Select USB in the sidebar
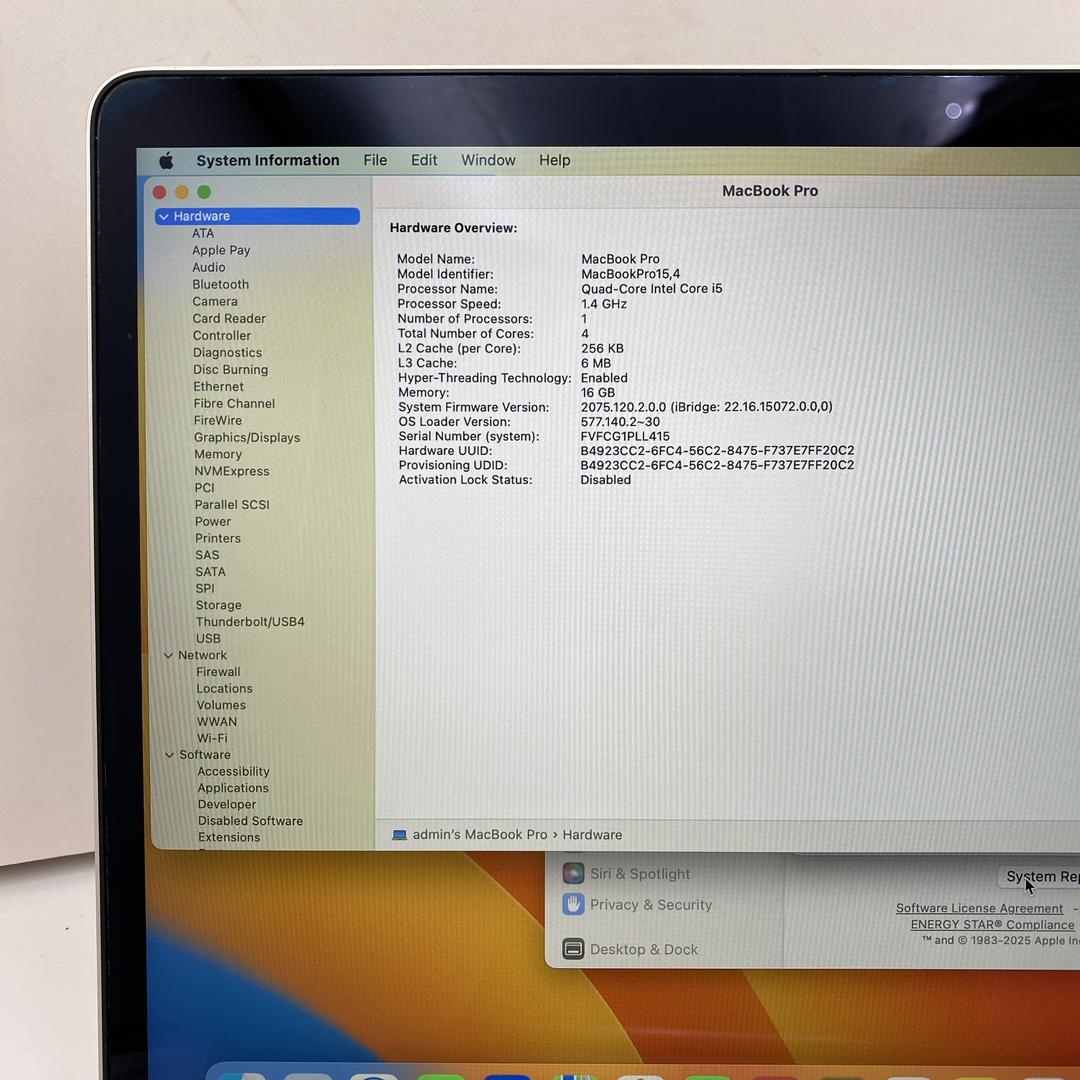 point(208,639)
